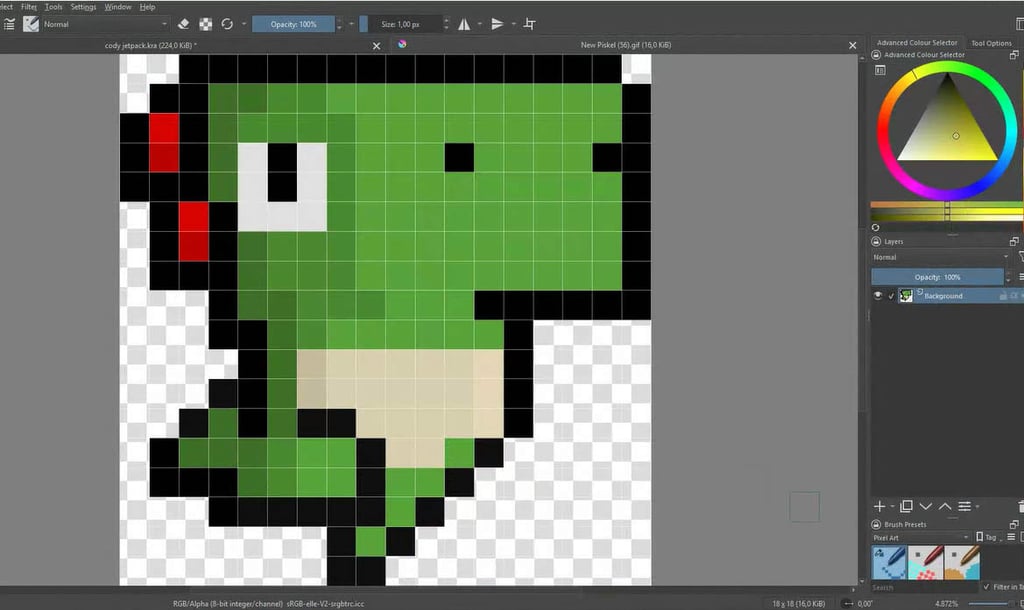This screenshot has height=610, width=1024.
Task: Open the layer blending mode Normal dropdown
Action: pyautogui.click(x=941, y=257)
